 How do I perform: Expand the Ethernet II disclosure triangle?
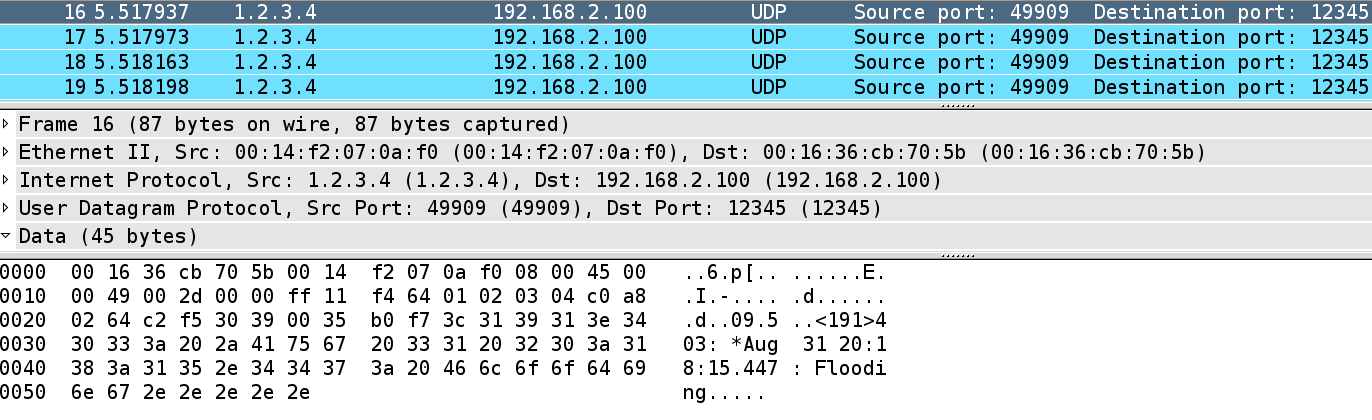click(8, 153)
